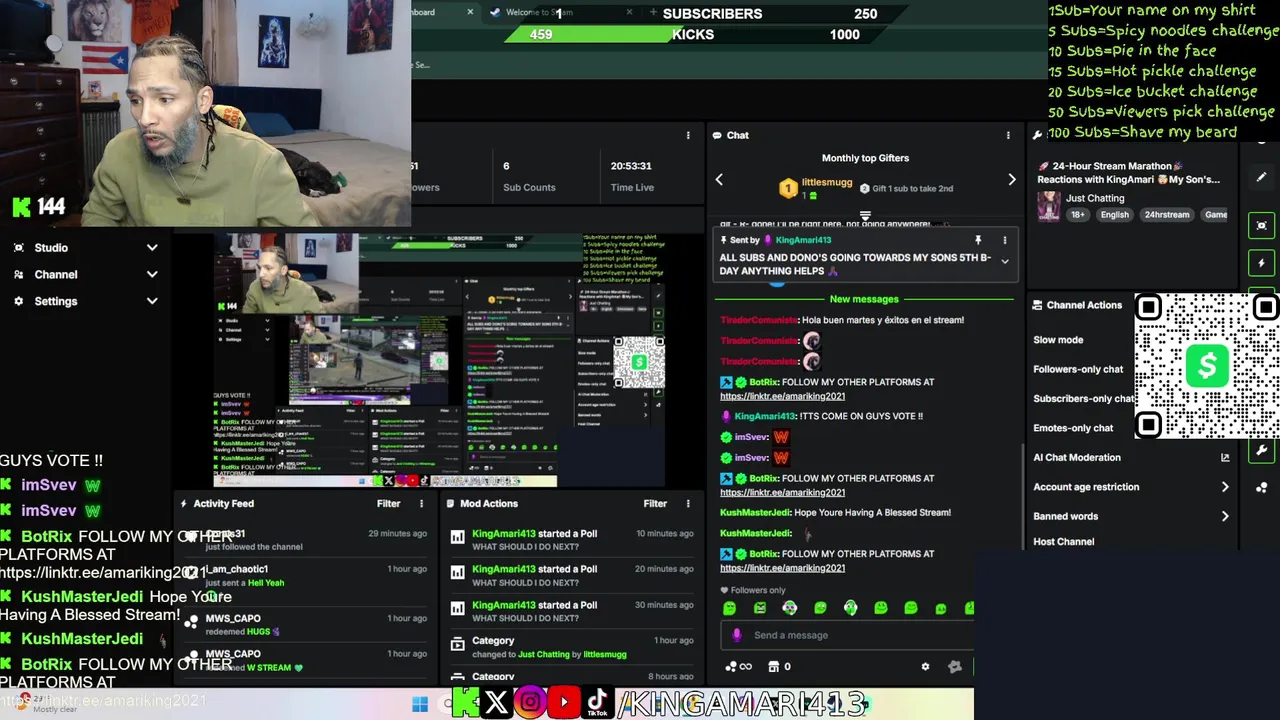This screenshot has height=720, width=1280.
Task: Click the Channel label in the sidebar
Action: (x=56, y=275)
